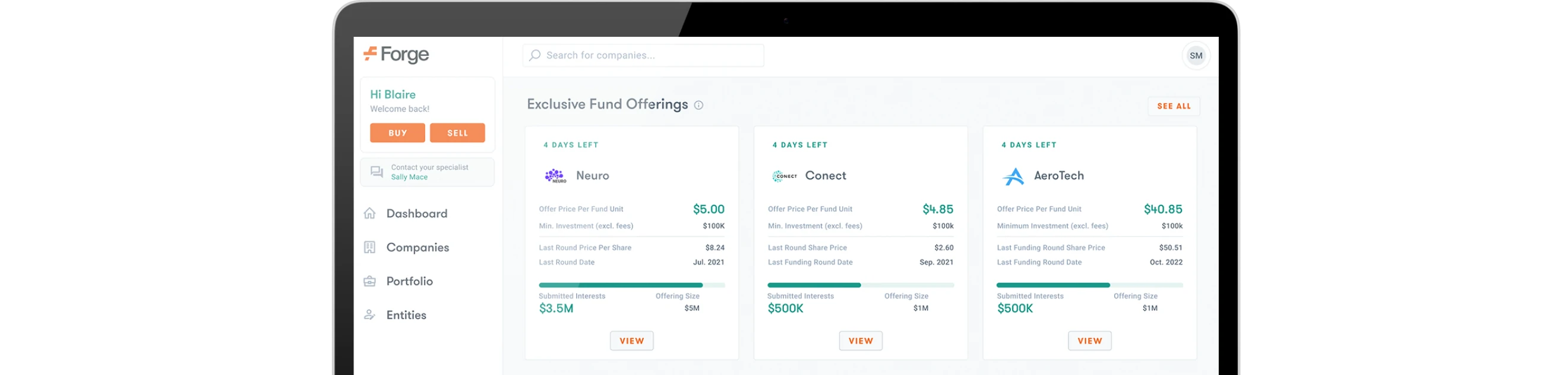Click the AeroTech company logo
The width and height of the screenshot is (1568, 375).
click(x=1013, y=176)
